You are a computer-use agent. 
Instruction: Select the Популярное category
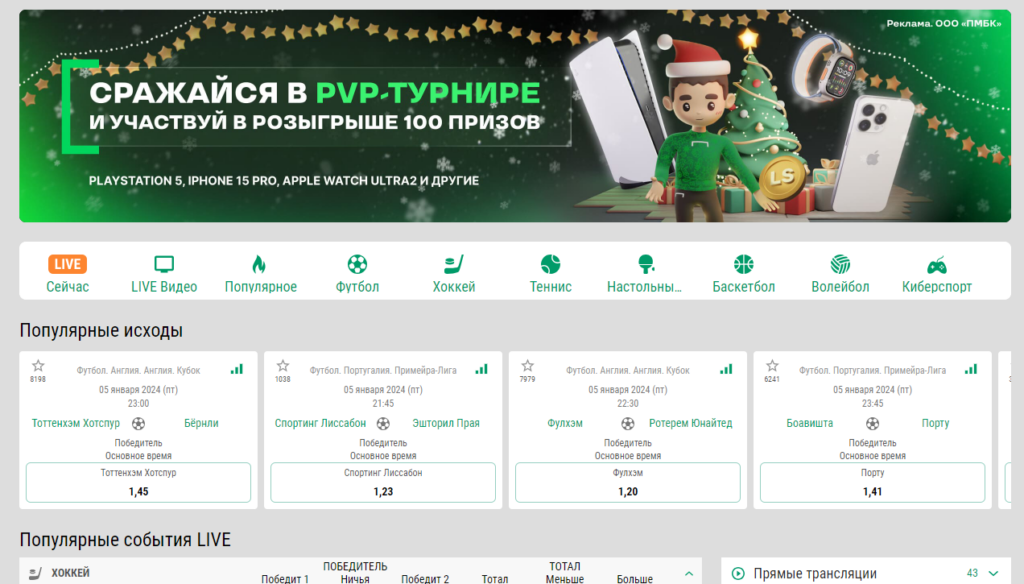(x=261, y=273)
